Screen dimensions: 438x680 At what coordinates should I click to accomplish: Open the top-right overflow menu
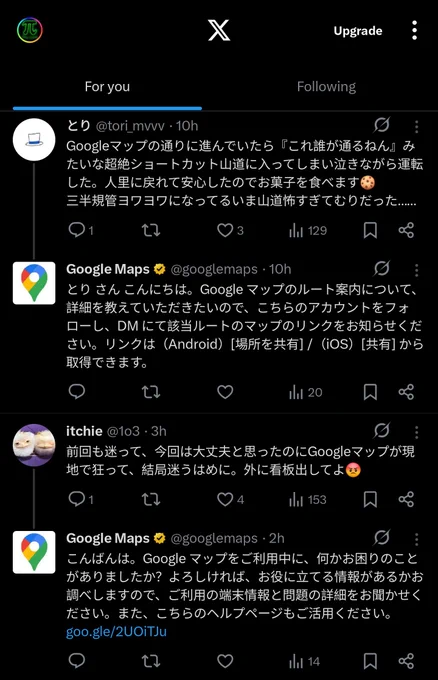click(x=415, y=30)
